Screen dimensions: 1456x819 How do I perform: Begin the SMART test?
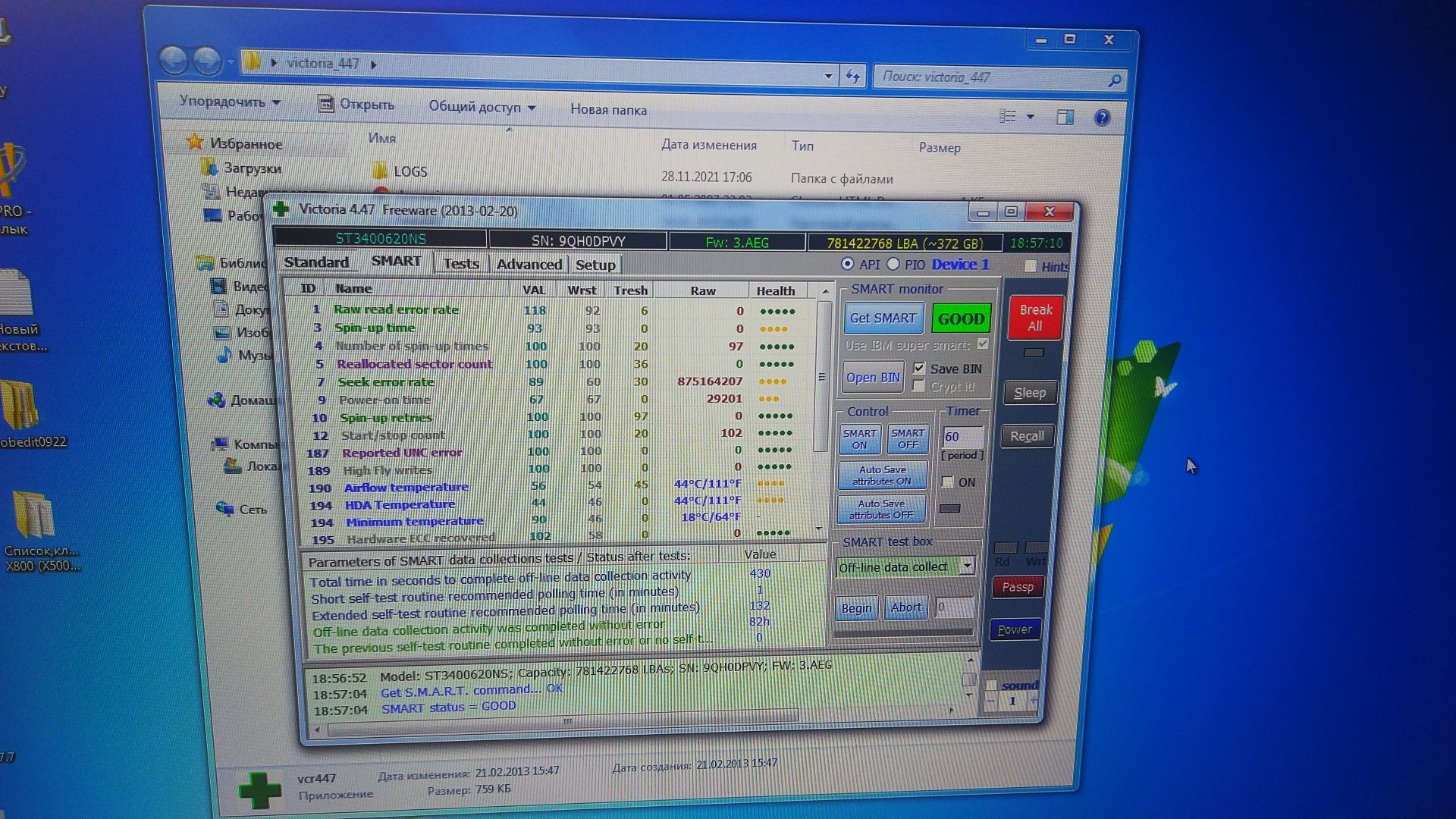[856, 608]
